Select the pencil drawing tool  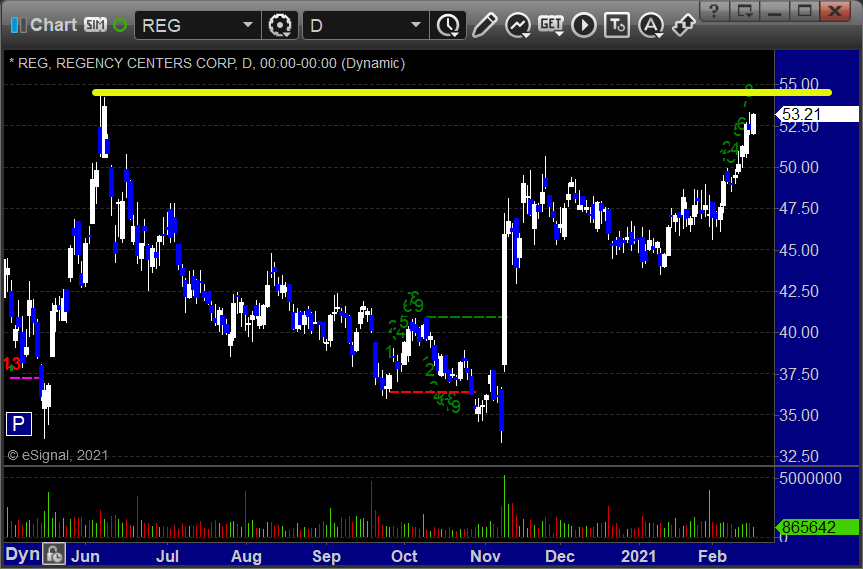pyautogui.click(x=484, y=25)
